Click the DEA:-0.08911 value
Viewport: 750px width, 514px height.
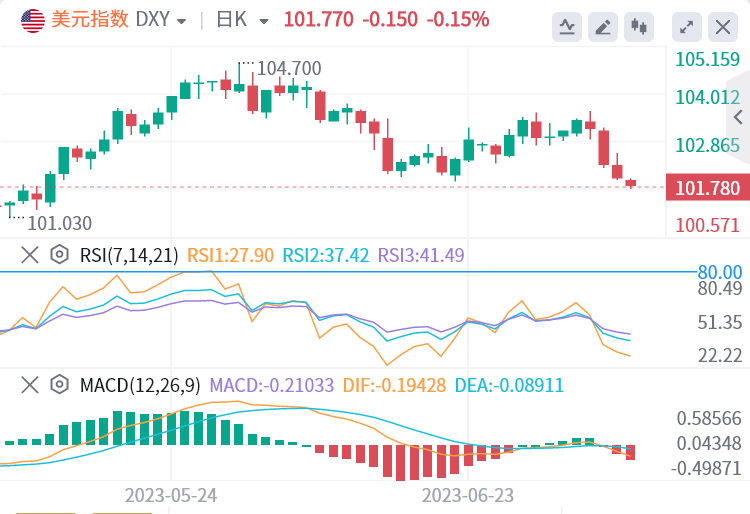coord(509,385)
